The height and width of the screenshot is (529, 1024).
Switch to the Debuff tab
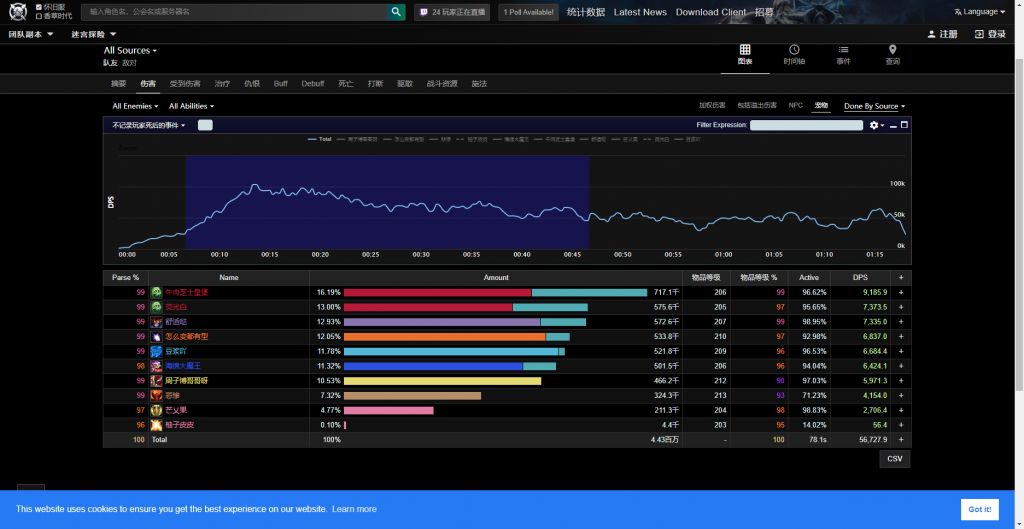point(313,84)
